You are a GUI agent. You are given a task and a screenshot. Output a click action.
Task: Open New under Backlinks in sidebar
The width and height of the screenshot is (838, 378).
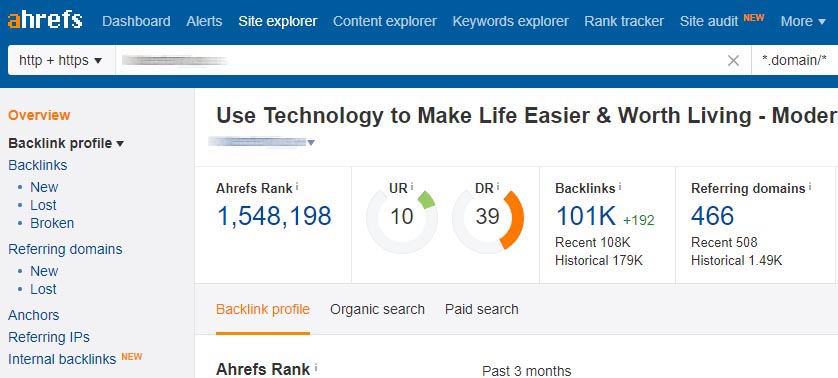tap(44, 187)
